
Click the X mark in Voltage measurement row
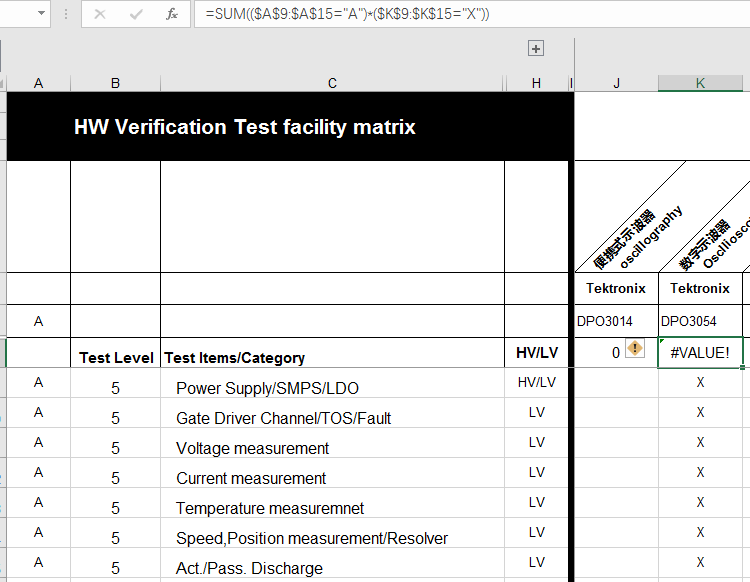click(x=700, y=442)
